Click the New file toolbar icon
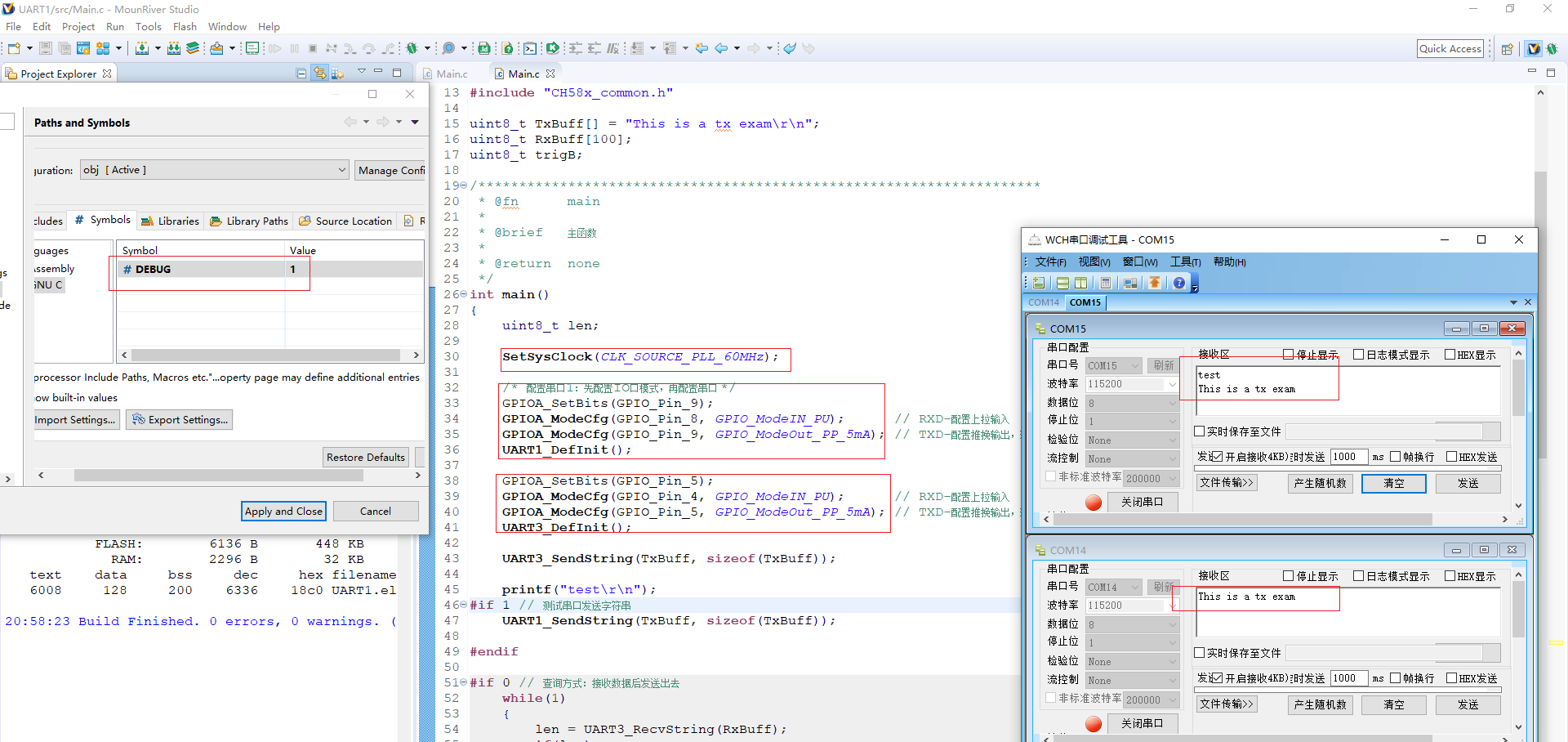Viewport: 1568px width, 742px height. (14, 48)
